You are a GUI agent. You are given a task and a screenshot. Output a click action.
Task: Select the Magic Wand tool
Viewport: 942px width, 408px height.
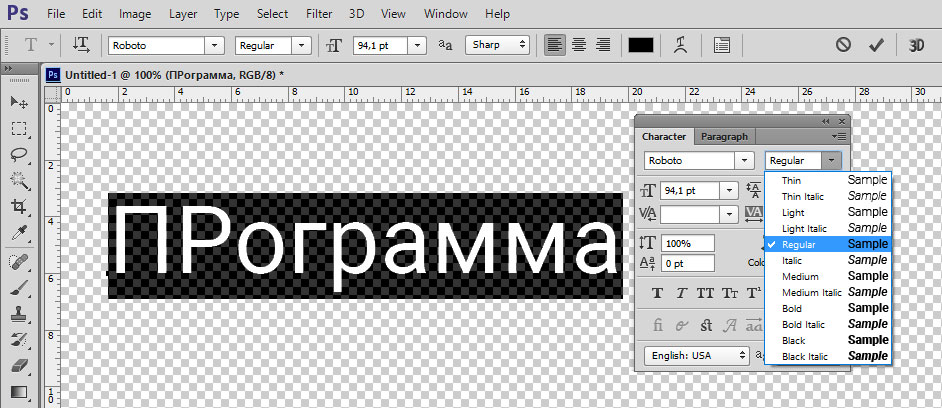(19, 180)
